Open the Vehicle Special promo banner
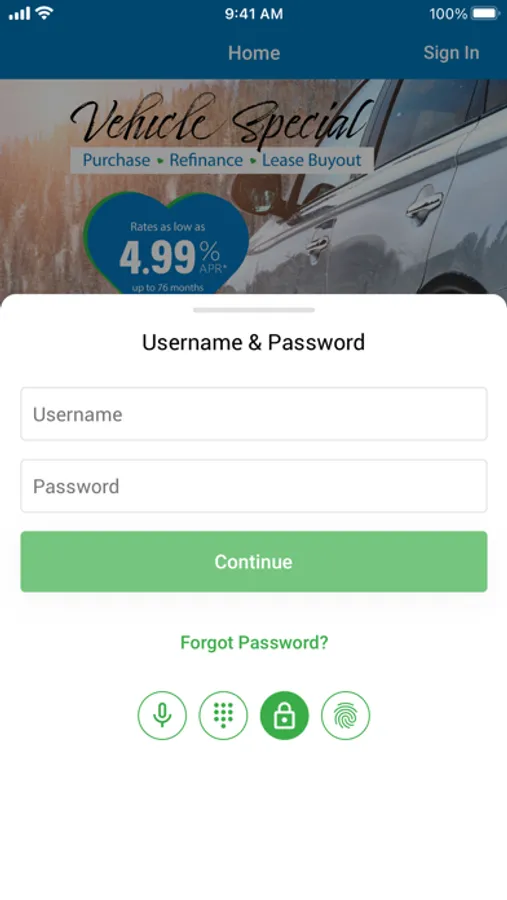Screen dimensions: 507x900 tap(254, 187)
